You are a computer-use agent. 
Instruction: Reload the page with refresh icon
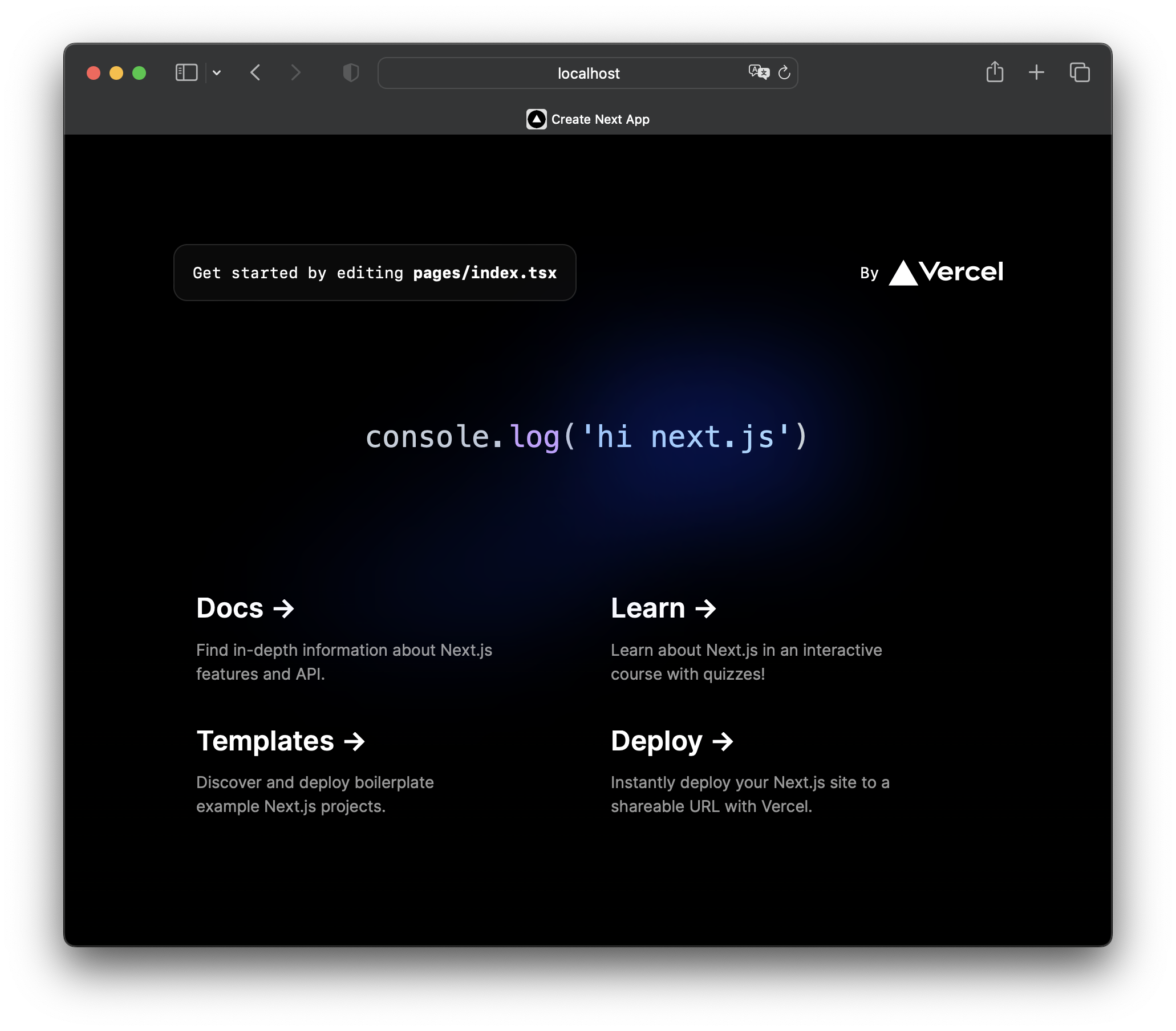pos(784,72)
